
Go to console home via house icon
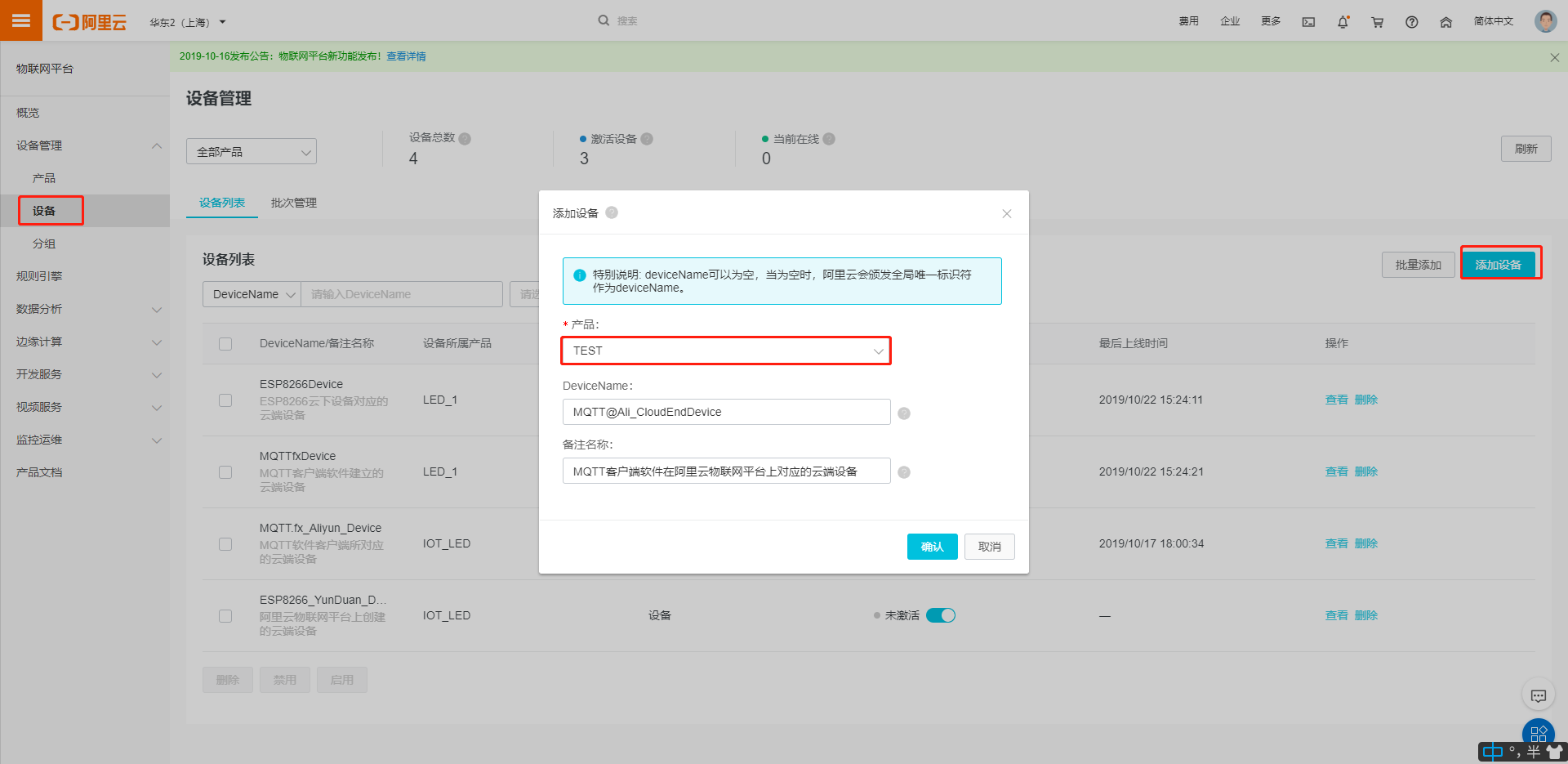tap(1445, 22)
